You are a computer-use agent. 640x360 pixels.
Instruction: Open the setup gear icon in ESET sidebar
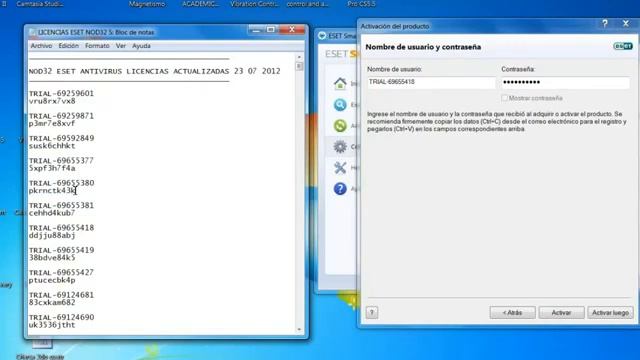tap(340, 147)
